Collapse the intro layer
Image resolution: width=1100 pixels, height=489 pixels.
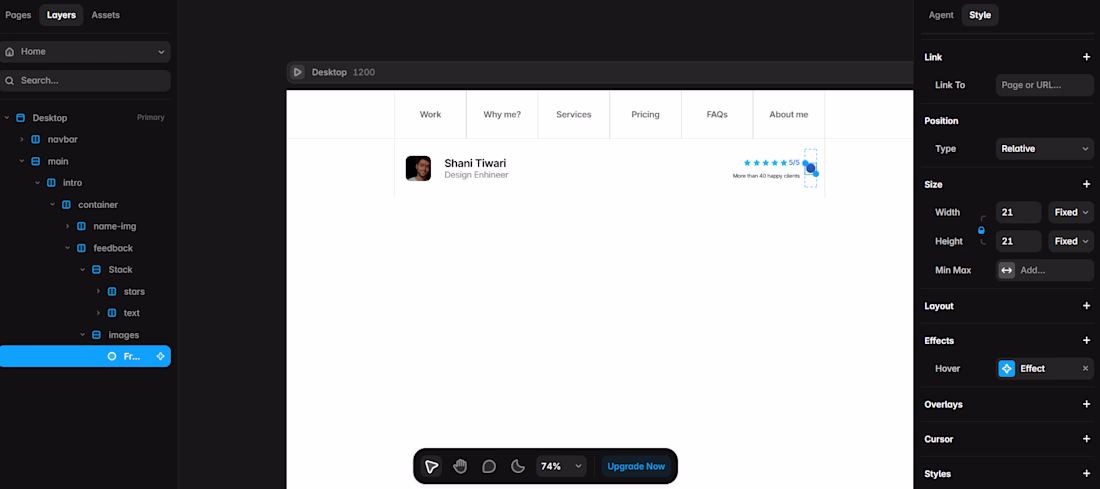37,183
